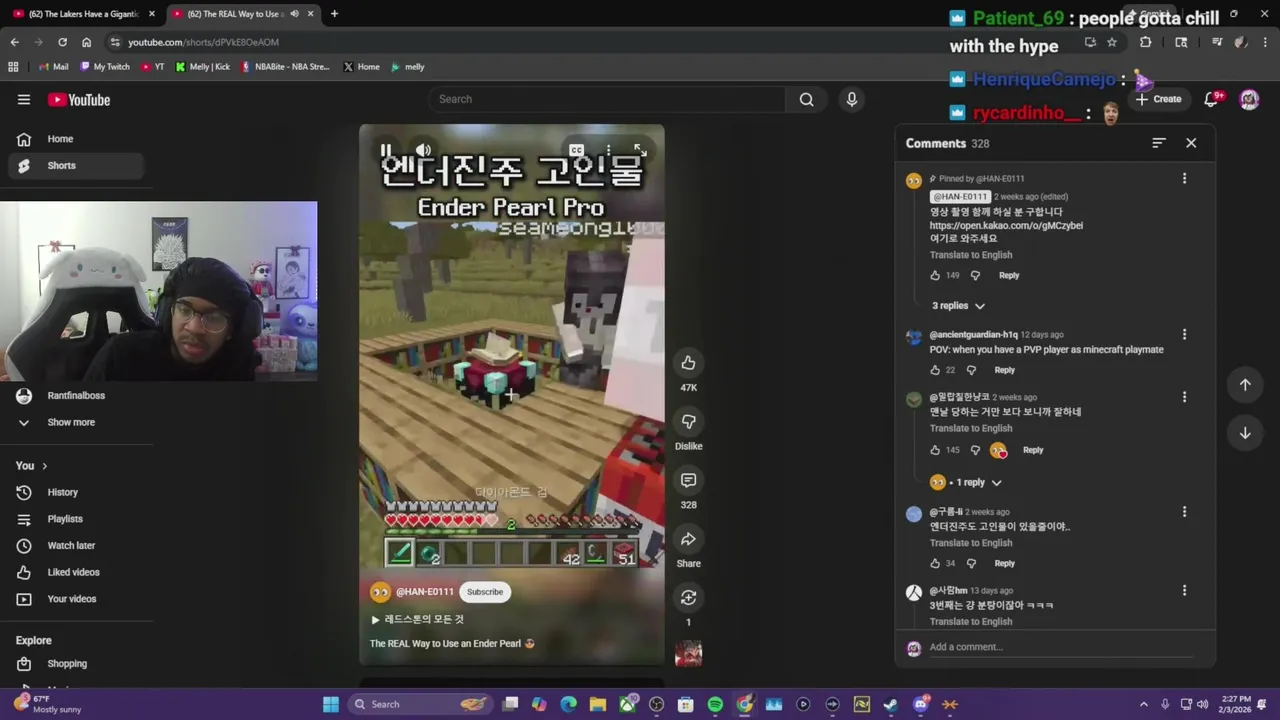
Task: Bookmark this page with star icon
Action: (1112, 42)
